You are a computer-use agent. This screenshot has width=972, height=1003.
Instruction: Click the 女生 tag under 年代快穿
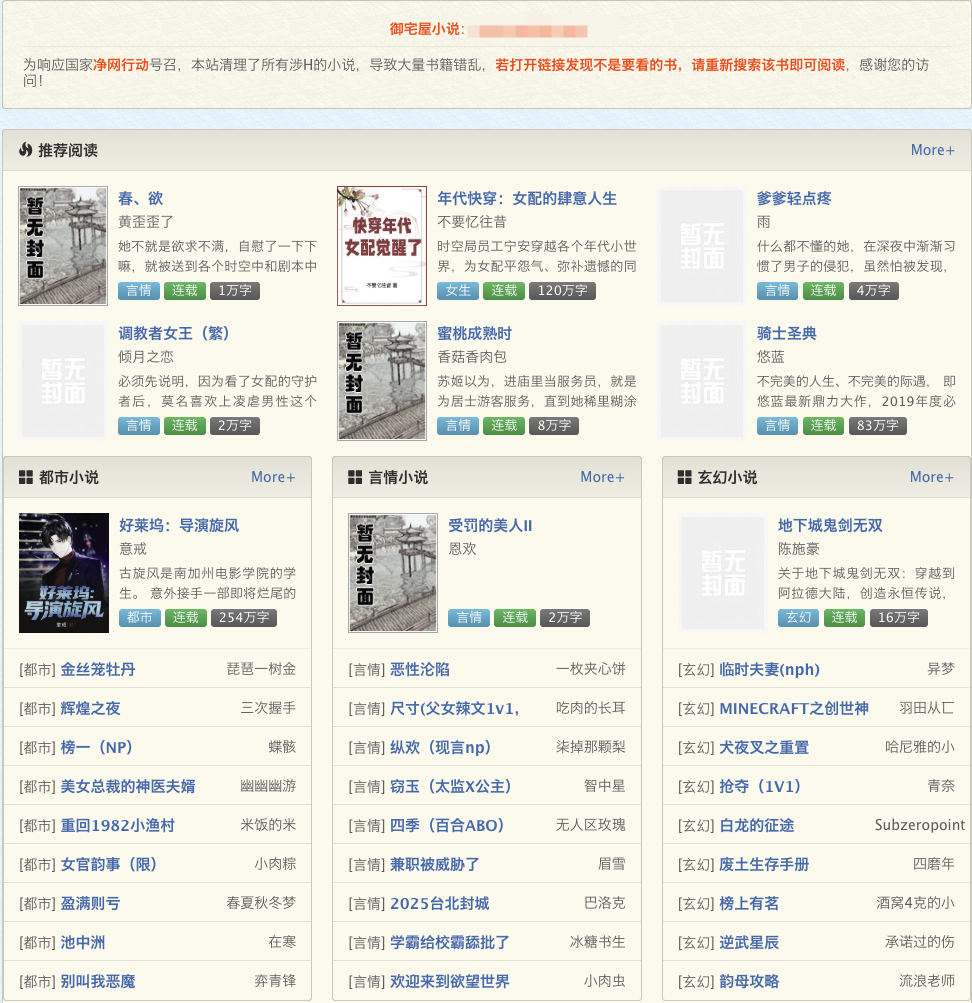tap(457, 291)
